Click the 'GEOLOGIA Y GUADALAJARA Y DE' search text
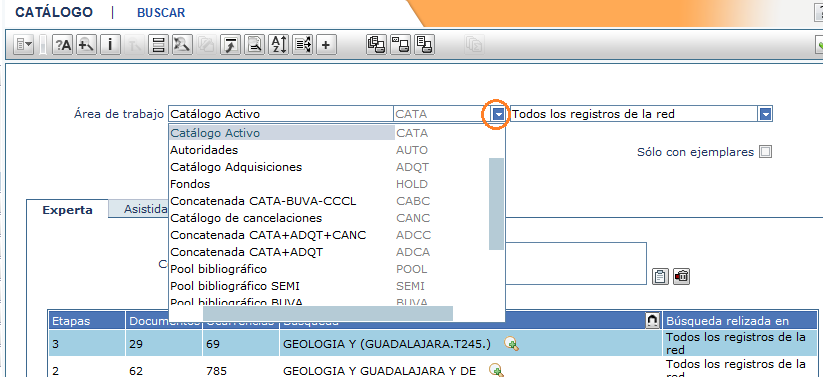Screen dimensions: 823x377 coord(379,371)
